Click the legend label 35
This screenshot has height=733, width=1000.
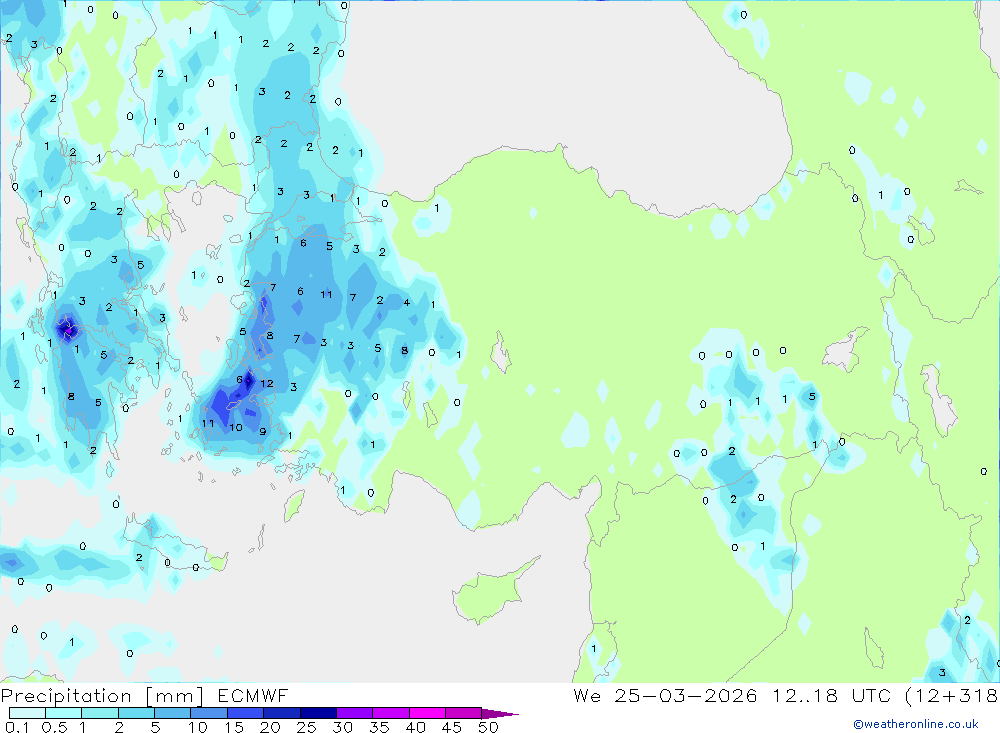[379, 727]
